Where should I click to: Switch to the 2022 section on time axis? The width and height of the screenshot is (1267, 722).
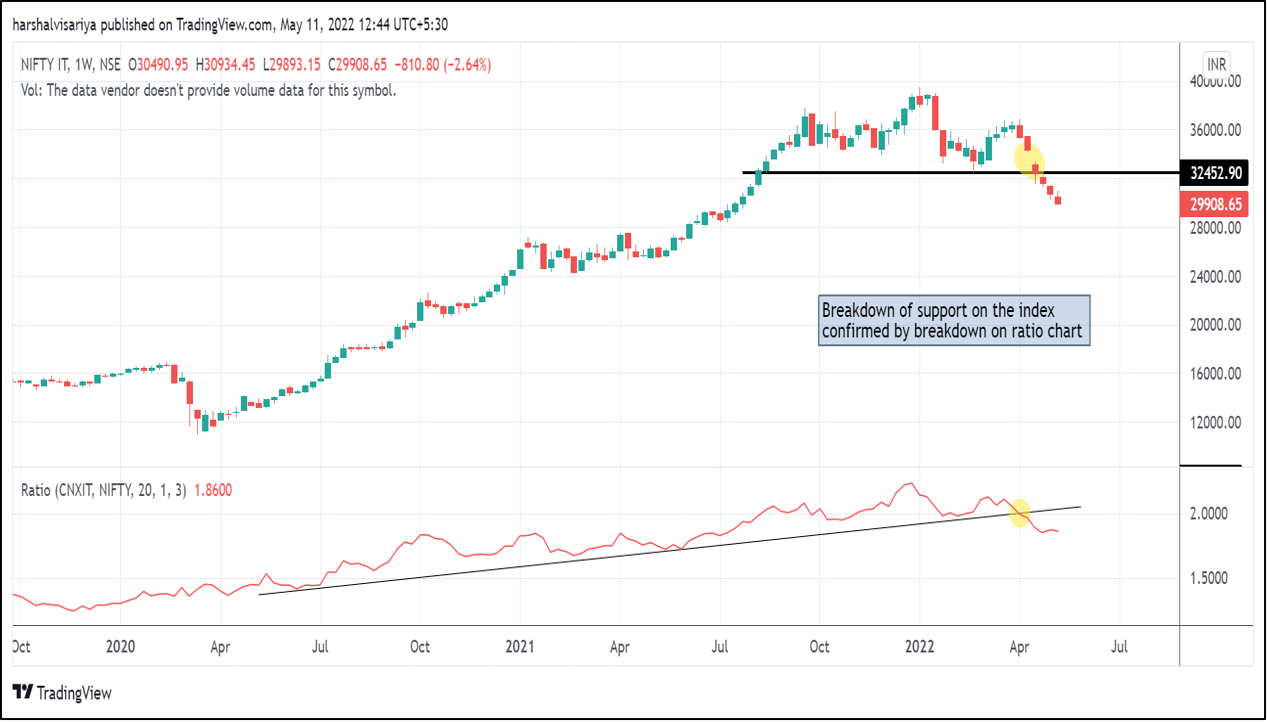[919, 647]
